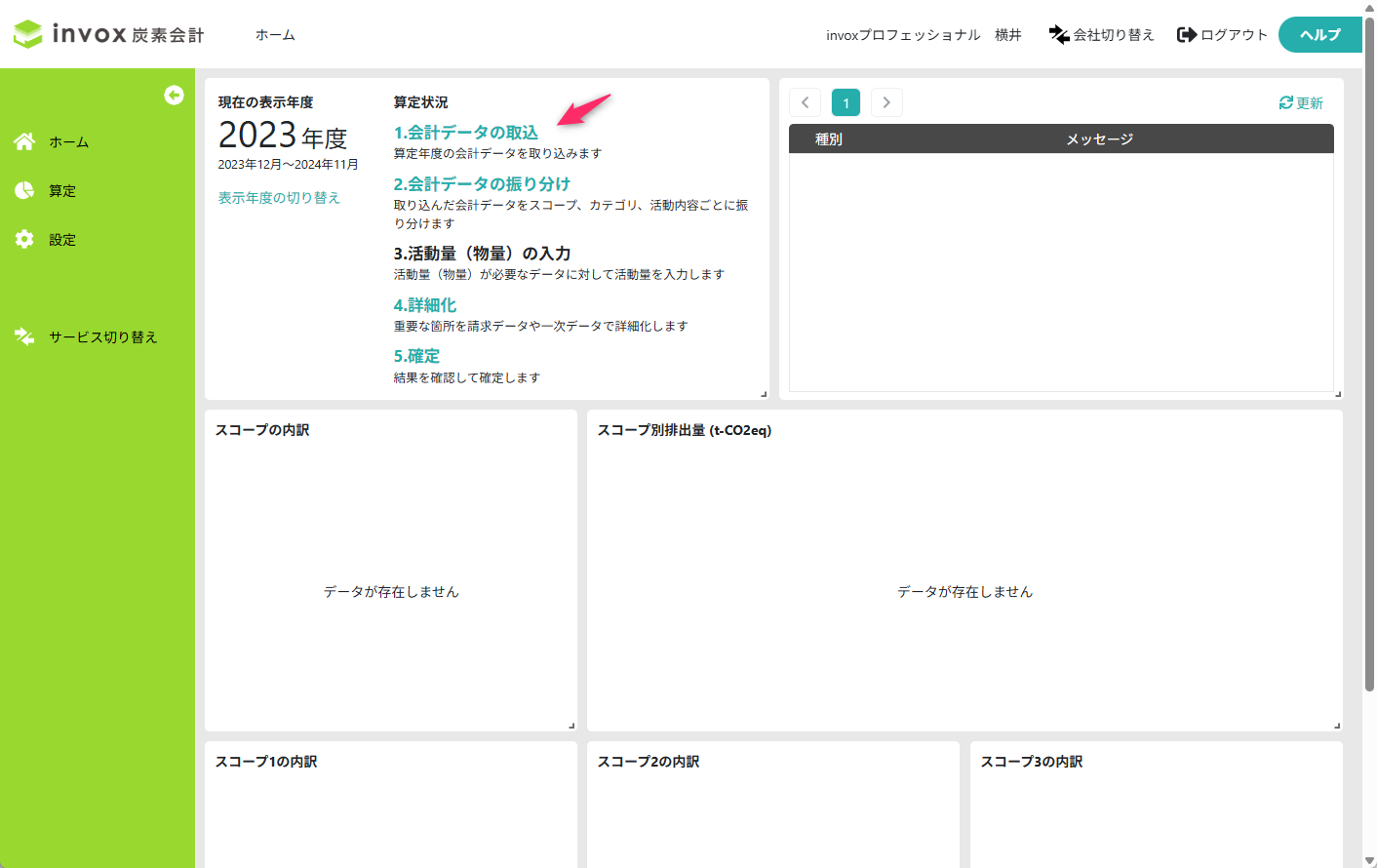
Task: Open step 5.確定
Action: [x=416, y=356]
